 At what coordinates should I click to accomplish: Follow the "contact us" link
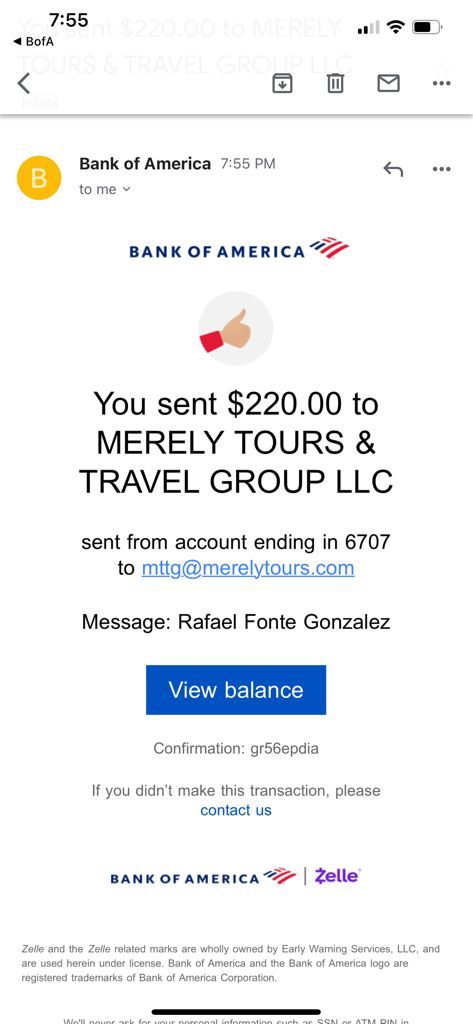click(236, 810)
